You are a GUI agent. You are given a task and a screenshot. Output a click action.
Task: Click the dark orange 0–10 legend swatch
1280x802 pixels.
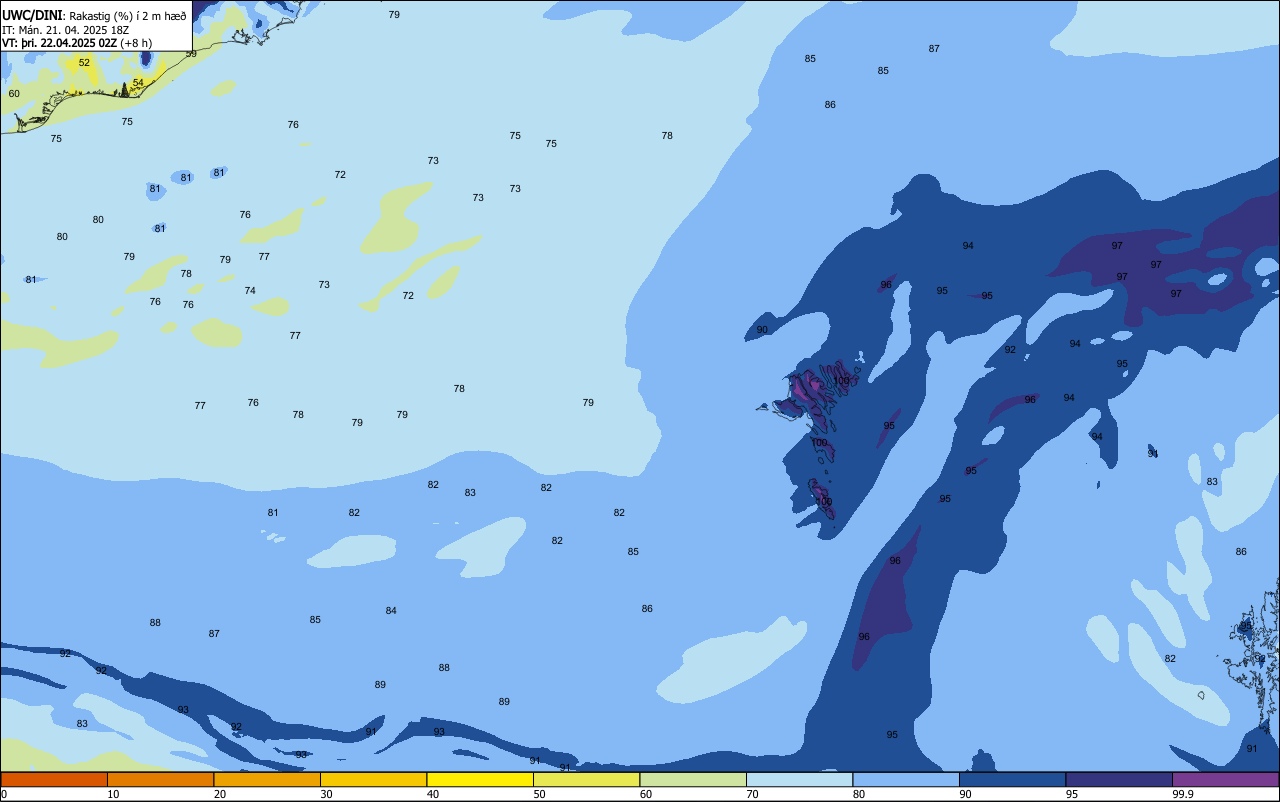pyautogui.click(x=54, y=779)
